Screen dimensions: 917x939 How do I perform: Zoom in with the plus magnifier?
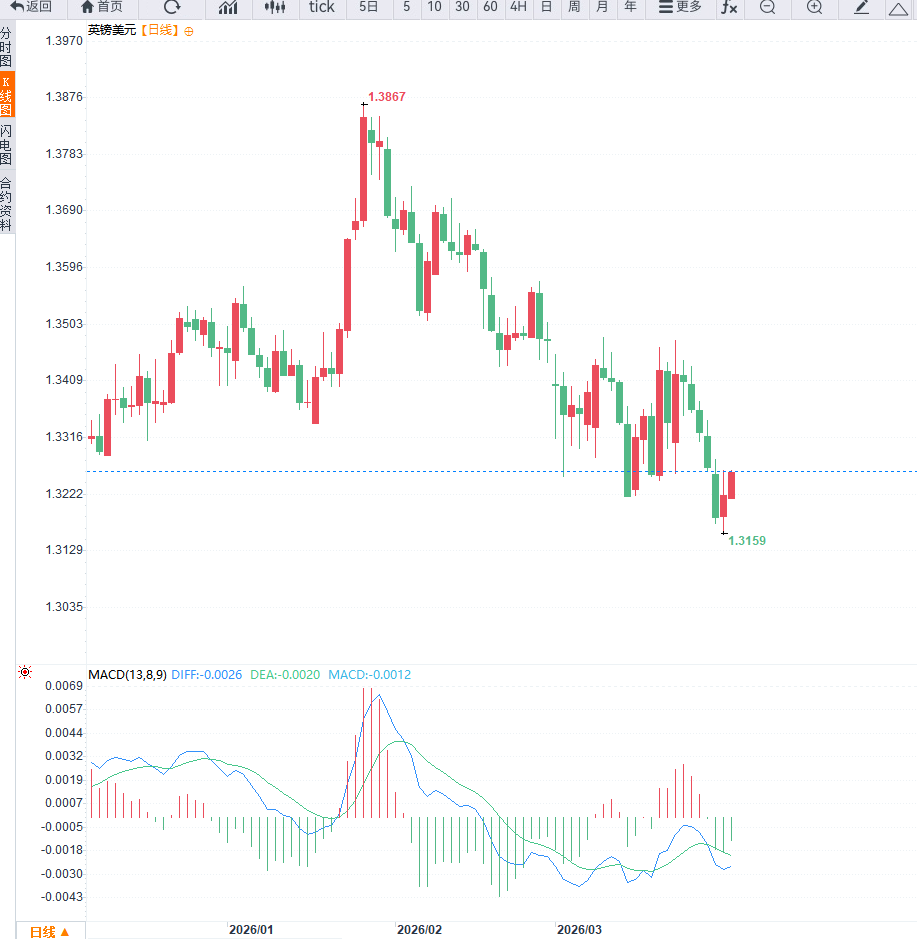814,7
